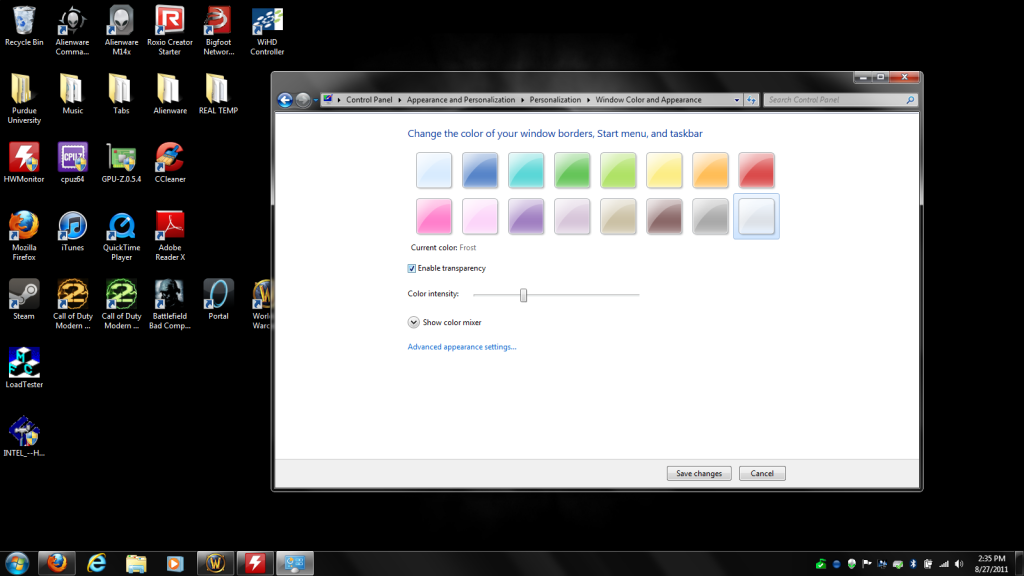Open the Recycle Bin desktop icon
1024x576 pixels.
tap(24, 26)
